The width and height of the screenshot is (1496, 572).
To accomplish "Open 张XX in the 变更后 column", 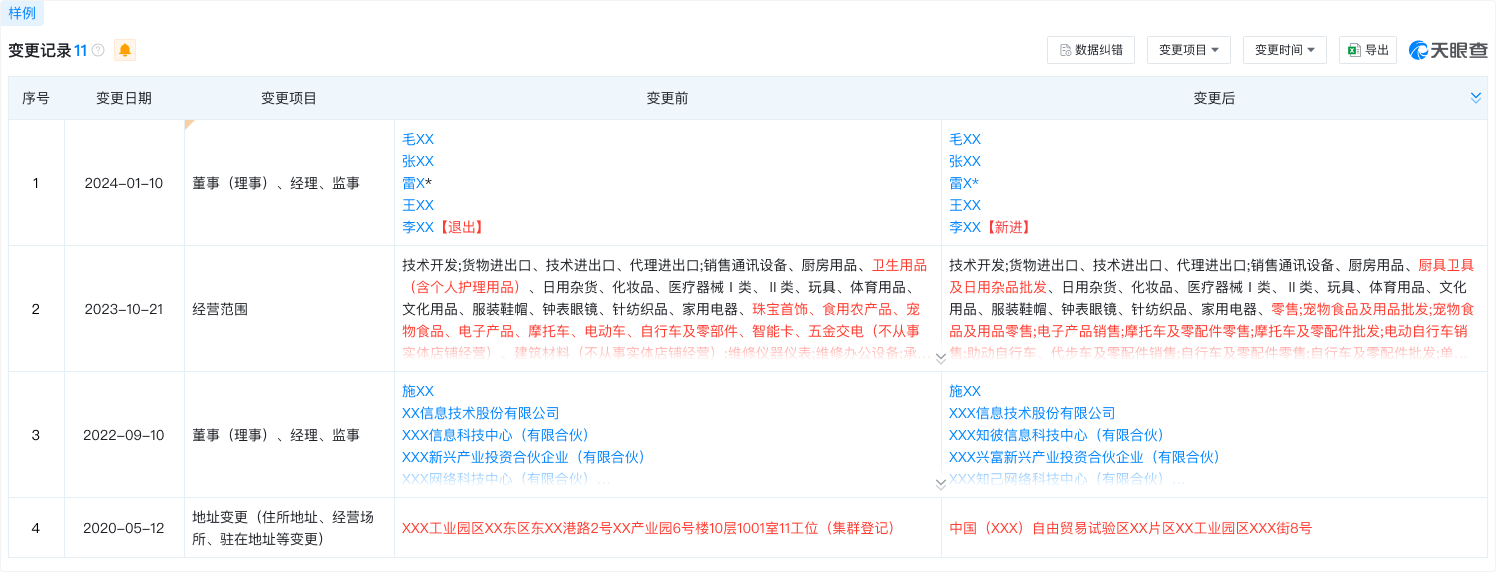I will (x=965, y=161).
